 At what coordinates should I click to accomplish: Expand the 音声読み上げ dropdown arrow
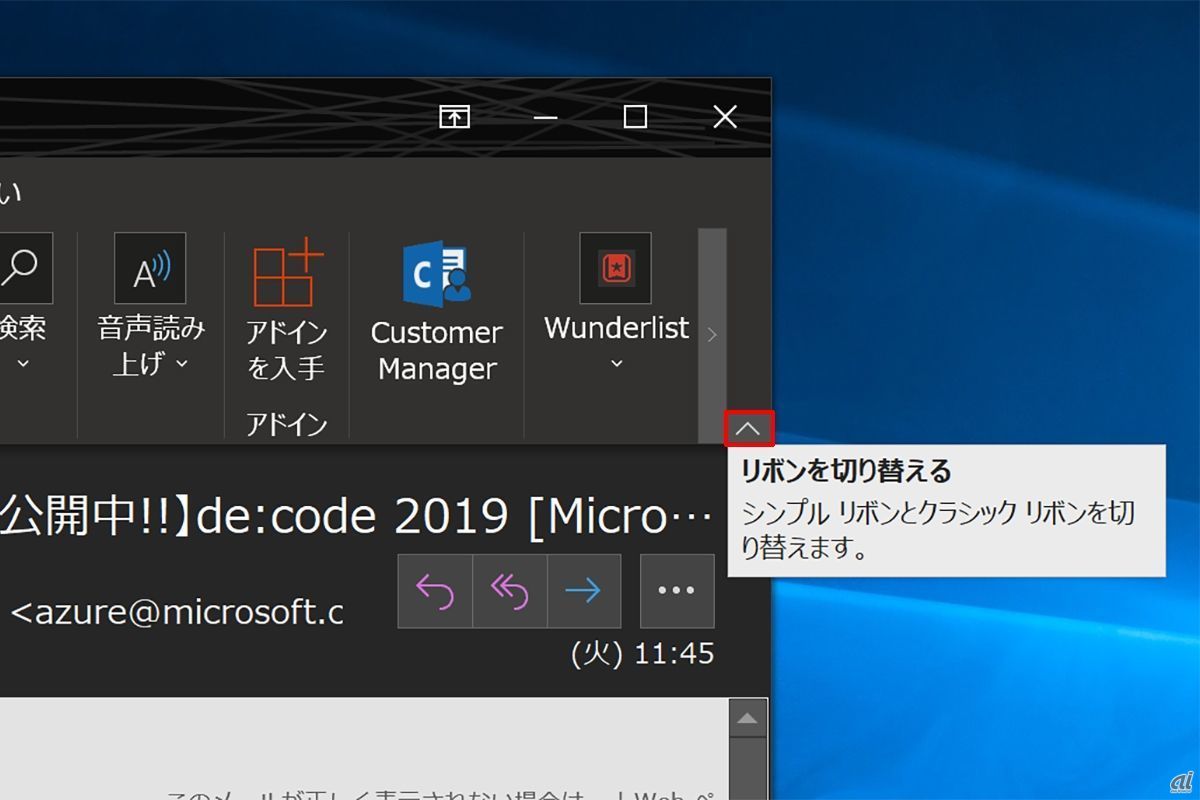[x=182, y=364]
